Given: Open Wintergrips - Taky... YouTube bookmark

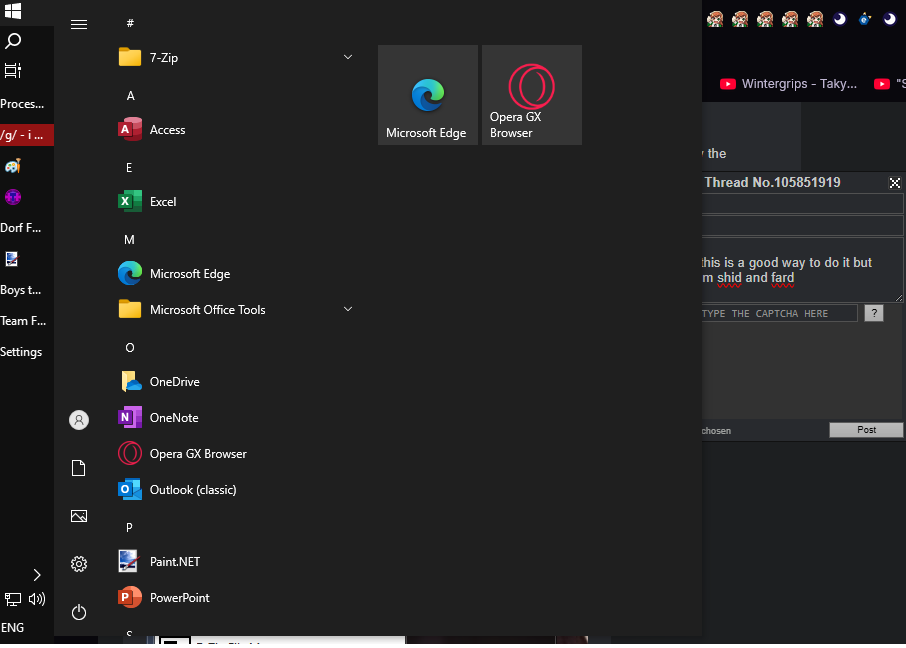Looking at the screenshot, I should click(788, 84).
